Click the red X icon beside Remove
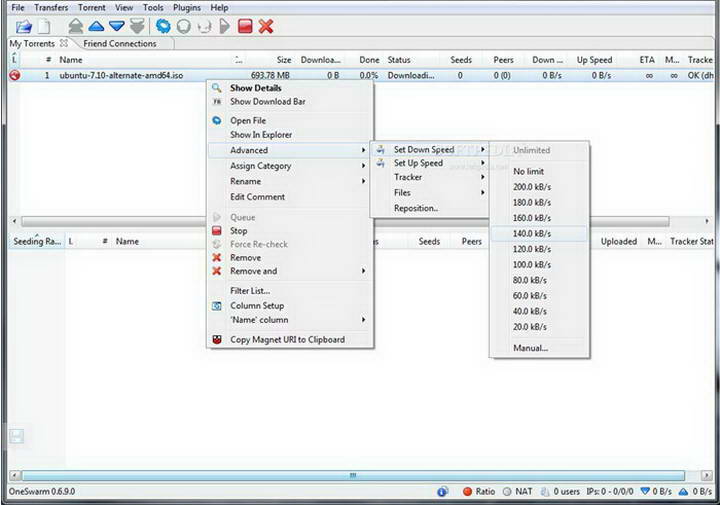Screen dimensions: 720x505 point(217,258)
